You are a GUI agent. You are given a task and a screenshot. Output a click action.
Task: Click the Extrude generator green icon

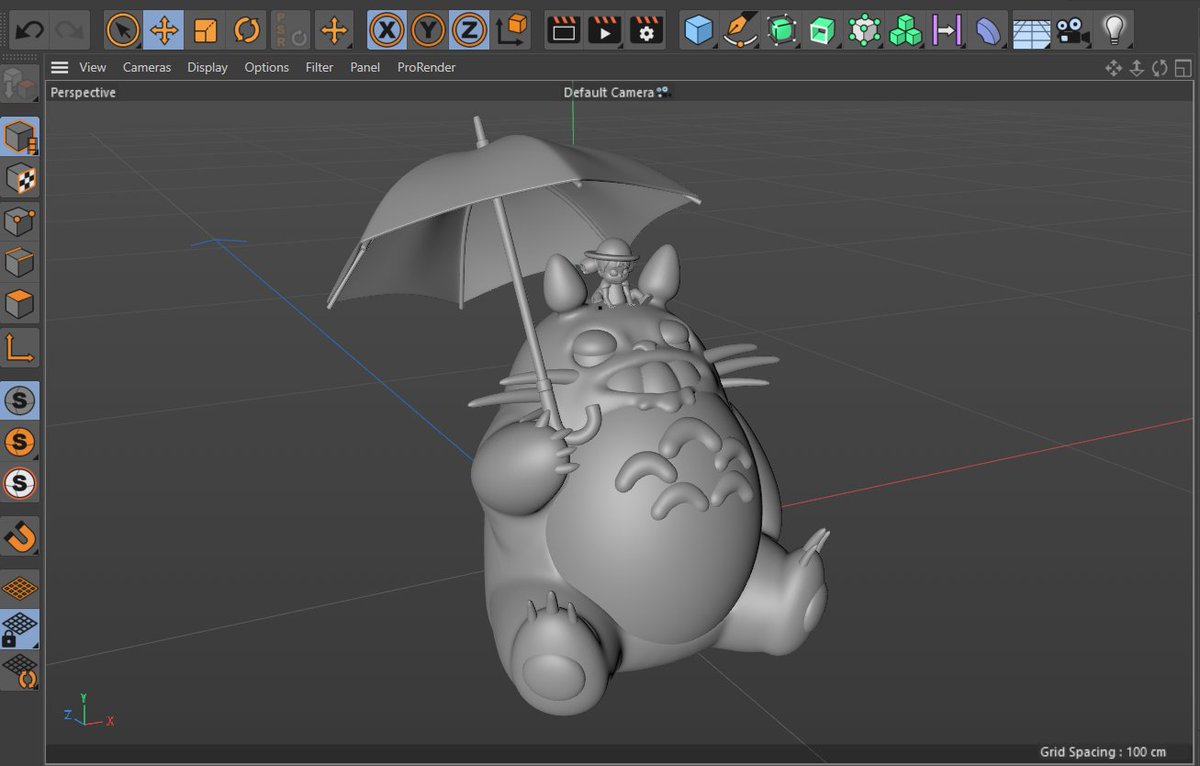click(x=822, y=30)
